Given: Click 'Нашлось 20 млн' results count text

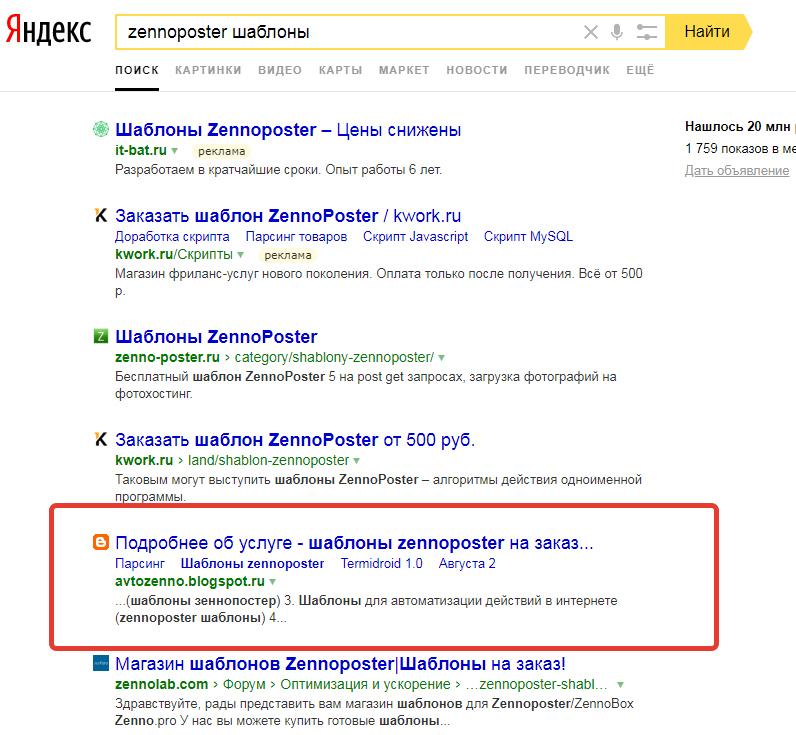Looking at the screenshot, I should click(738, 126).
